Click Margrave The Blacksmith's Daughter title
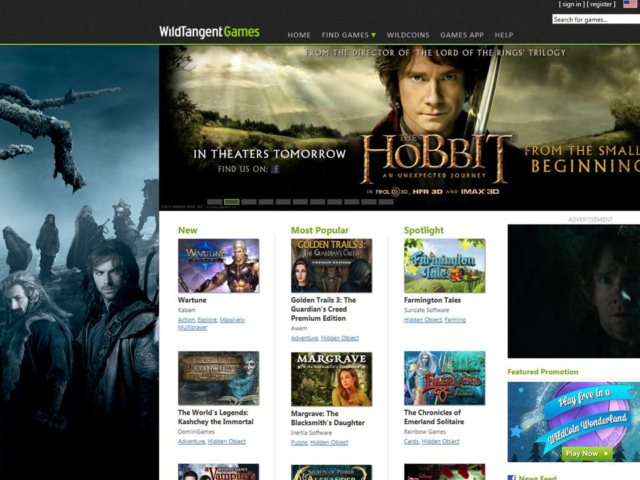This screenshot has height=480, width=640. pos(328,418)
